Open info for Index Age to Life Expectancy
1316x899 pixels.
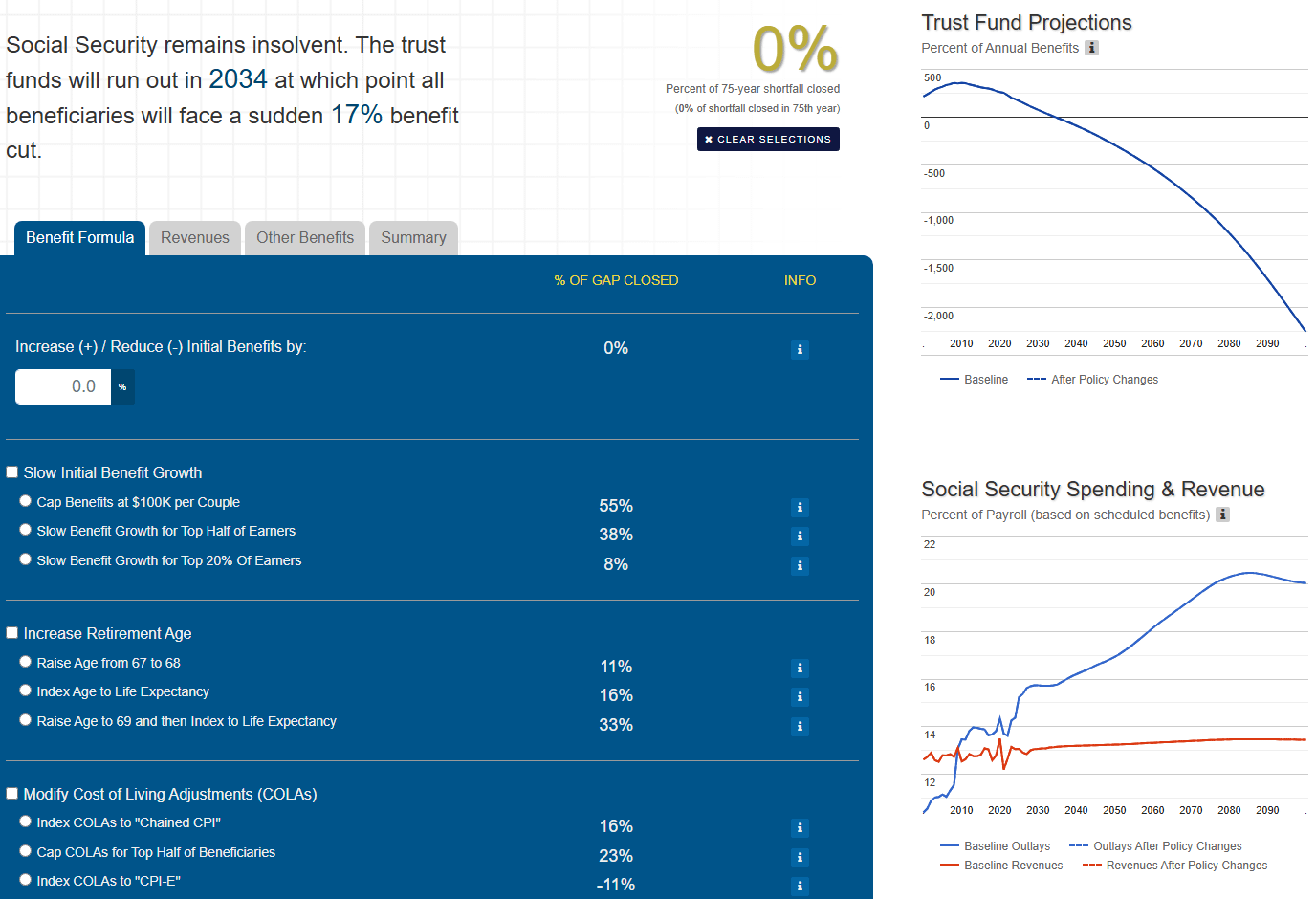coord(800,696)
